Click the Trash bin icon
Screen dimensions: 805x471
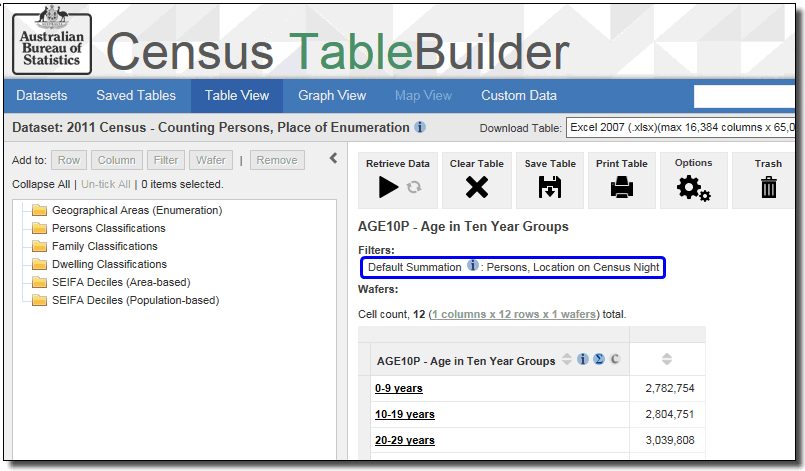pos(768,187)
